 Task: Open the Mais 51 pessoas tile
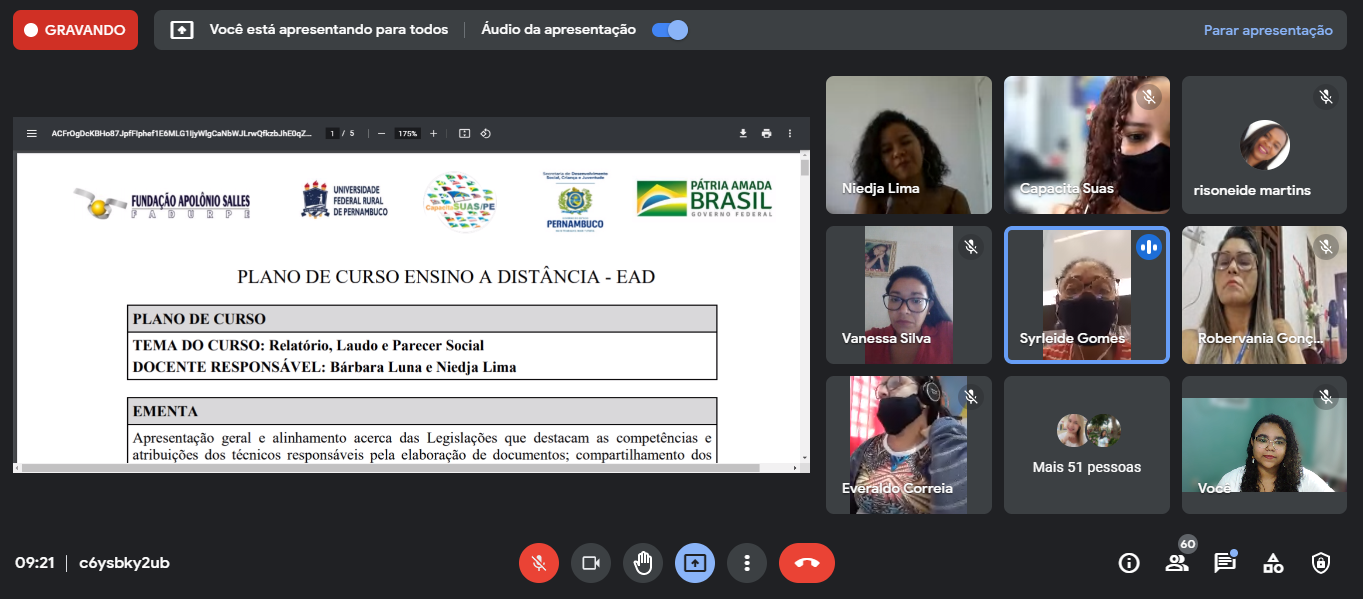point(1086,445)
